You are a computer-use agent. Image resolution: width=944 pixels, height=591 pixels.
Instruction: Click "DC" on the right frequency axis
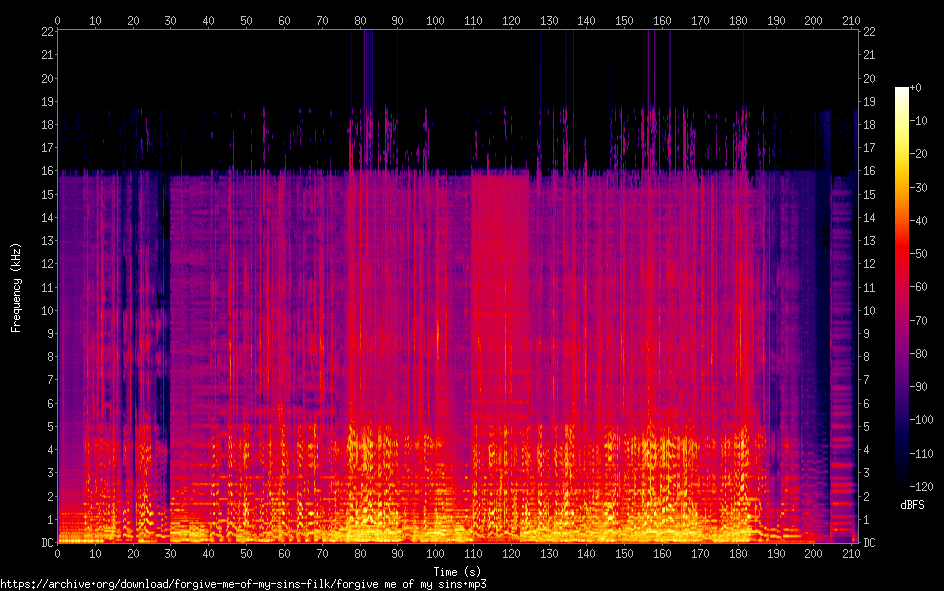tap(869, 543)
